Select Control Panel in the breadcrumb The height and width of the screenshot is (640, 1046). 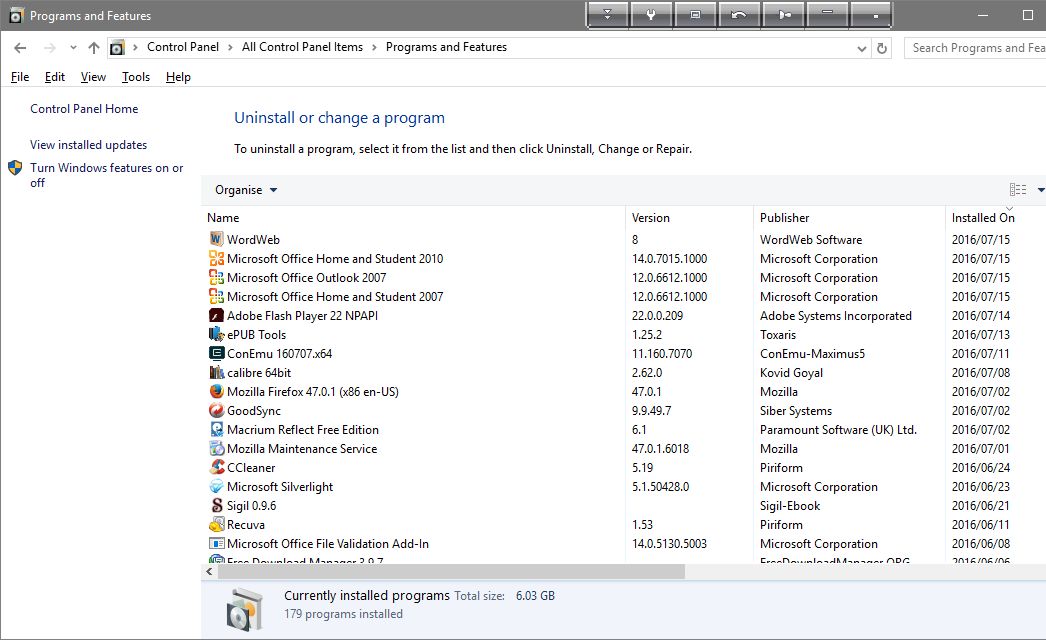(183, 47)
